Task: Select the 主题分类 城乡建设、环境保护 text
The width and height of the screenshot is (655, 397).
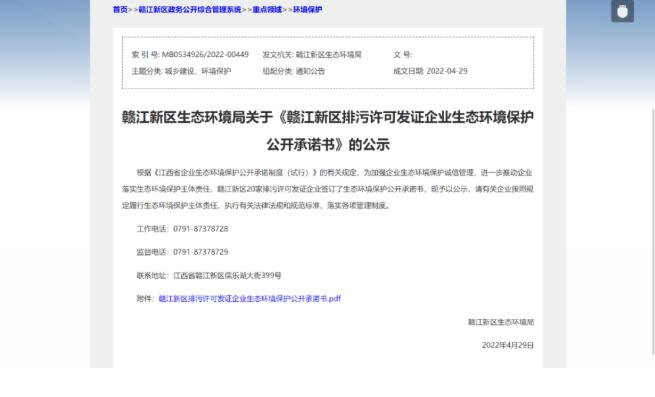Action: tap(181, 71)
